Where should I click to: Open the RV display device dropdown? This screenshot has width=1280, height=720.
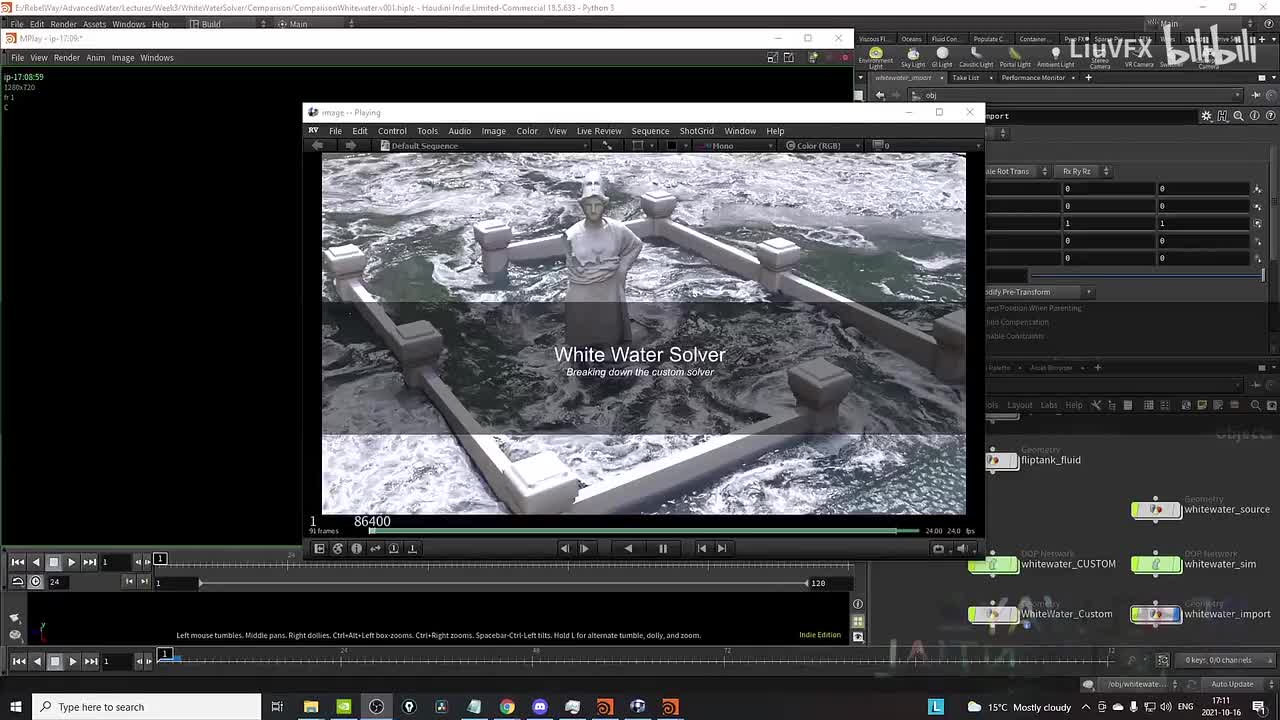point(923,146)
